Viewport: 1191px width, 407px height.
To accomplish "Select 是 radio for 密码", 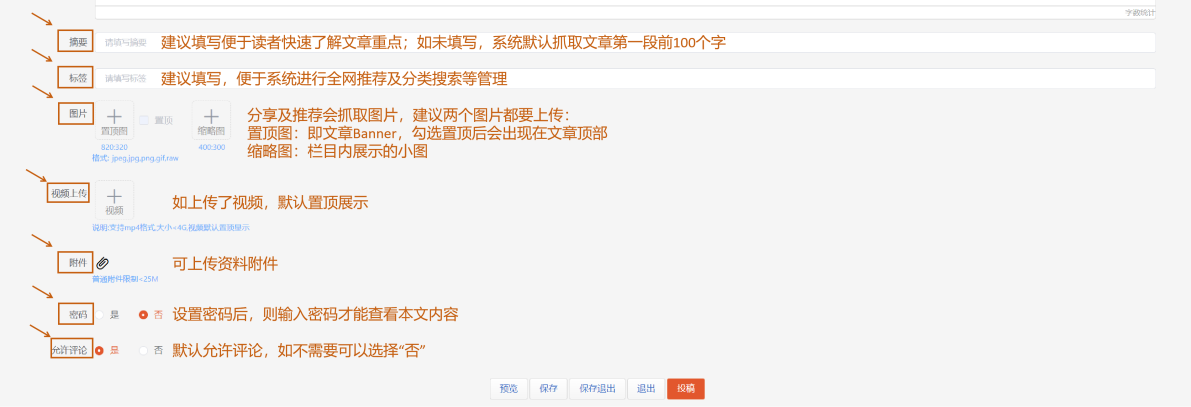I will [x=99, y=314].
